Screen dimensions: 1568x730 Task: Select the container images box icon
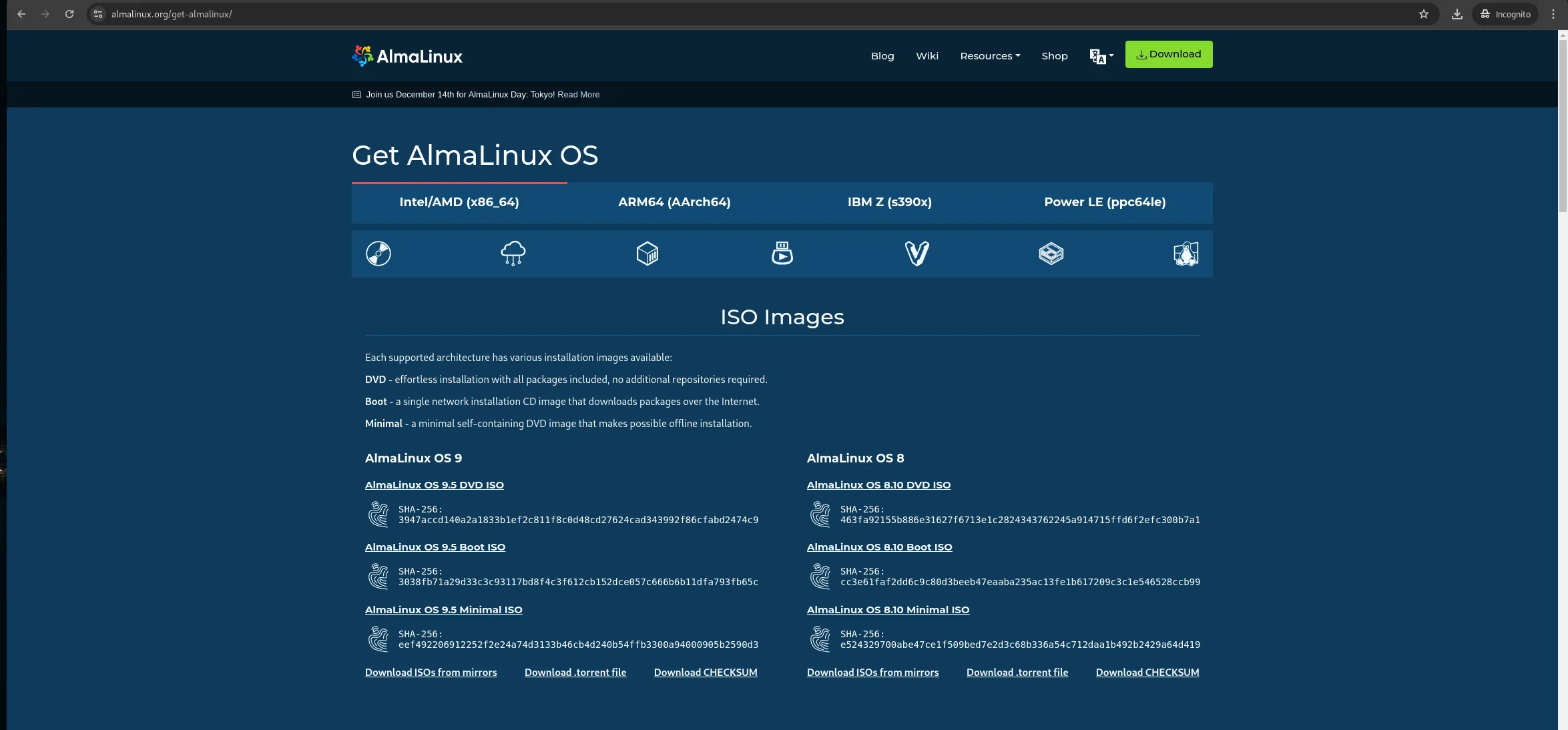point(647,254)
